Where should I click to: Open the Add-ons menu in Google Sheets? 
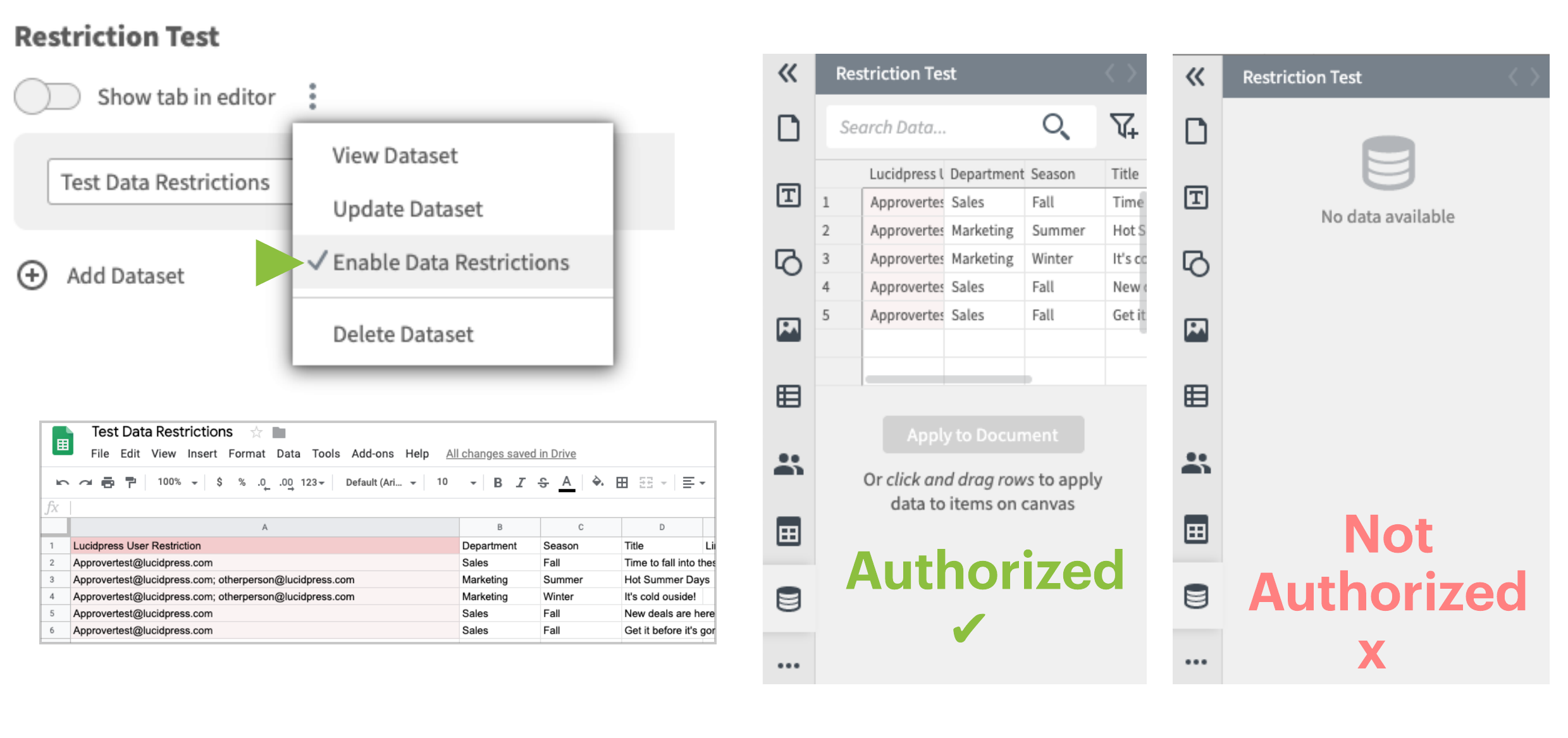[x=373, y=453]
